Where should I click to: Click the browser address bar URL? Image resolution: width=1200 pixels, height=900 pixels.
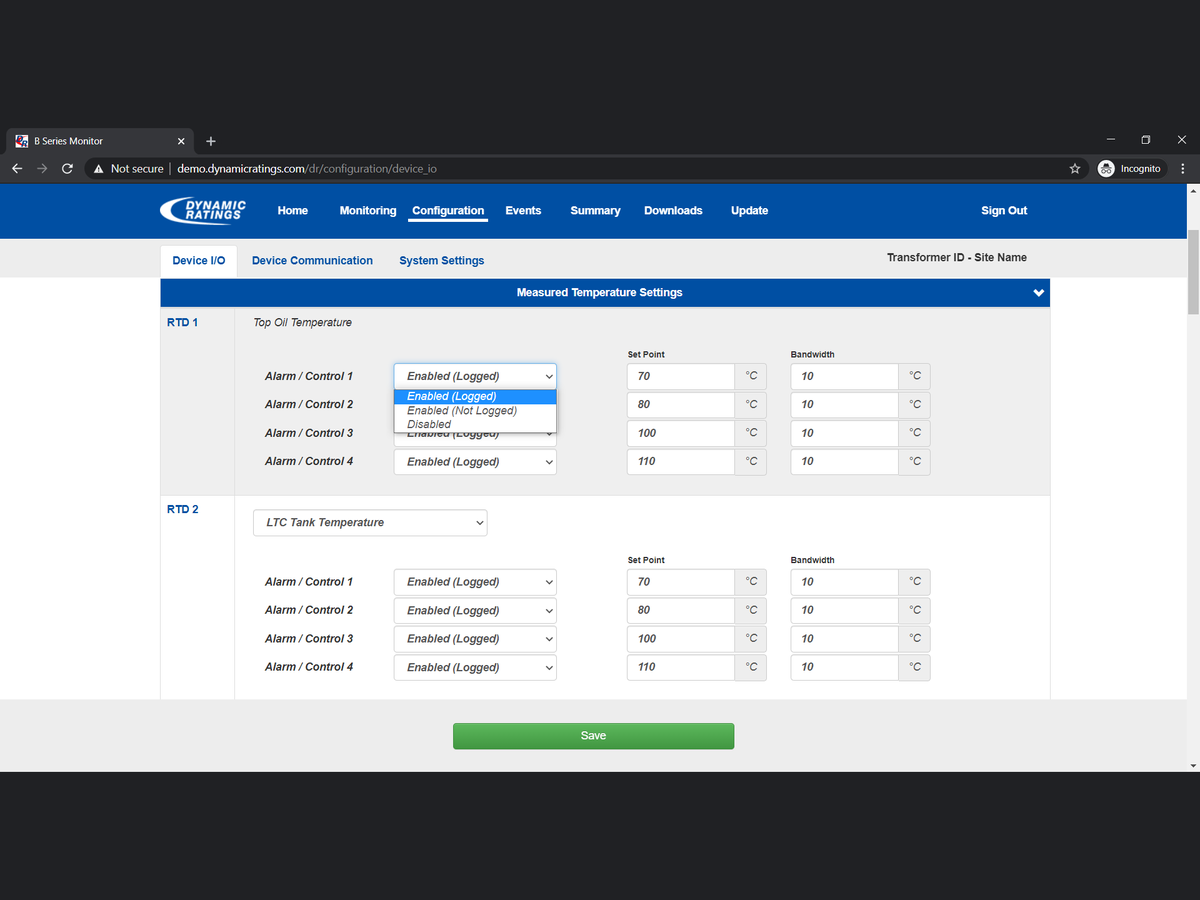pyautogui.click(x=307, y=169)
